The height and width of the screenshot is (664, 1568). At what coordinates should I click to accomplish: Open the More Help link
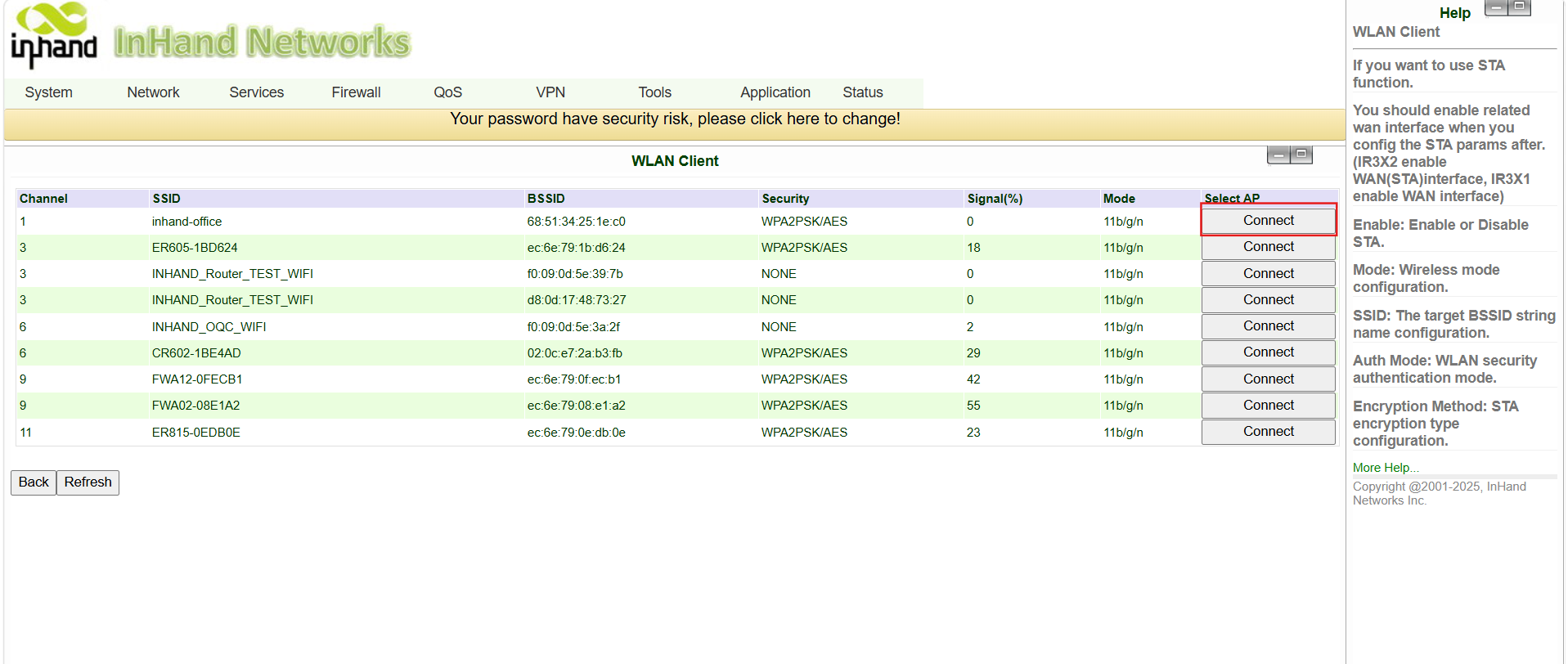click(1385, 468)
